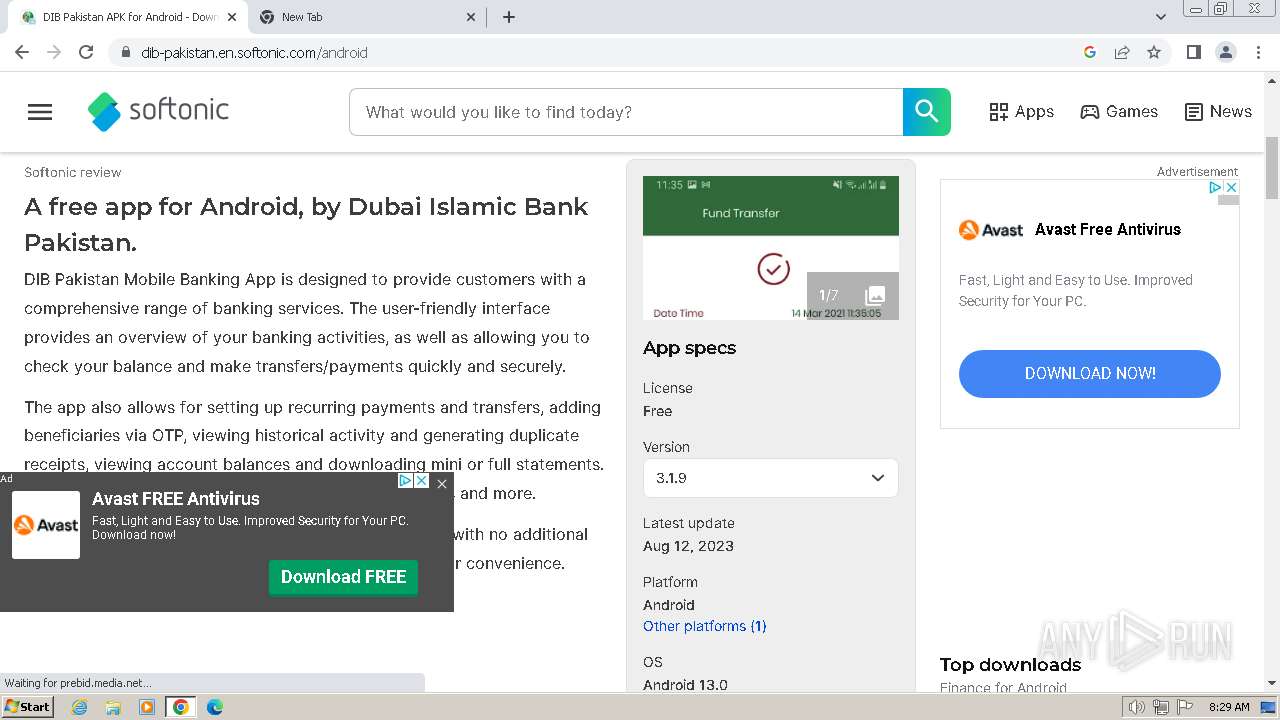Dismiss the sidebar Avast ad with X
The image size is (1280, 720).
[x=1232, y=187]
